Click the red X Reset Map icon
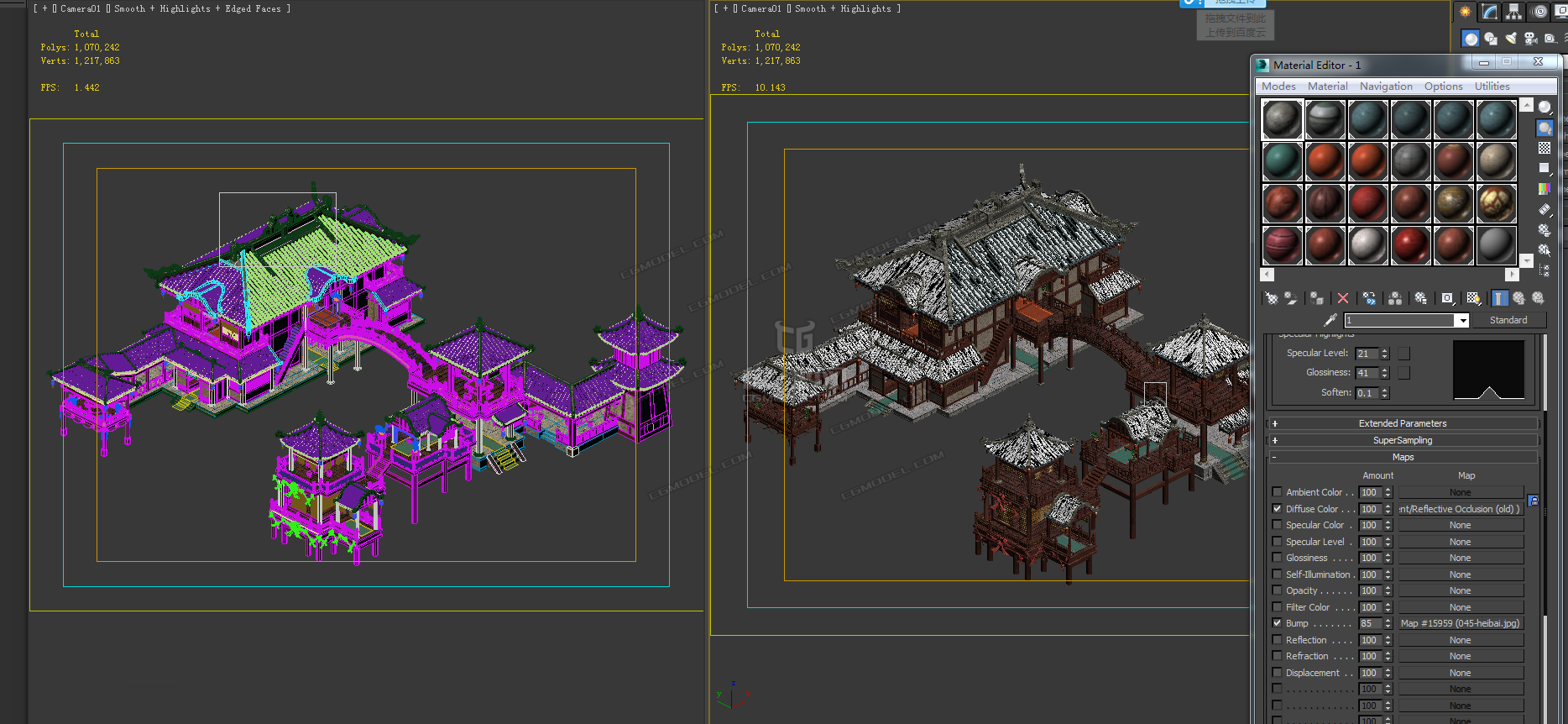 coord(1343,298)
